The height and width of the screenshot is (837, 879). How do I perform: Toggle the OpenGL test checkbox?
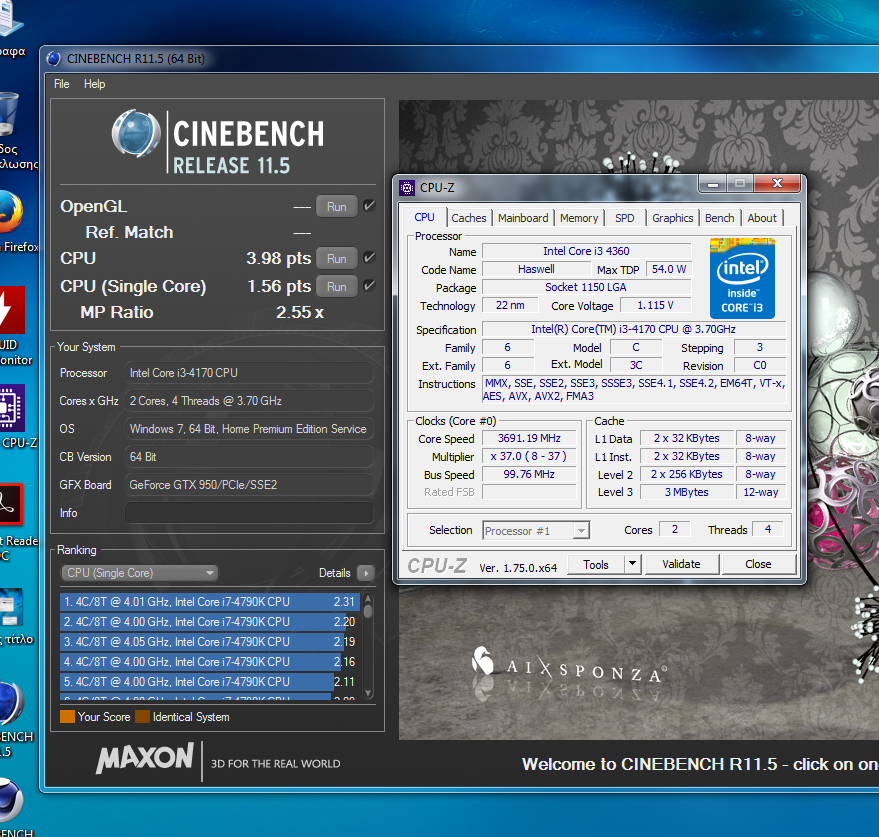pyautogui.click(x=369, y=206)
